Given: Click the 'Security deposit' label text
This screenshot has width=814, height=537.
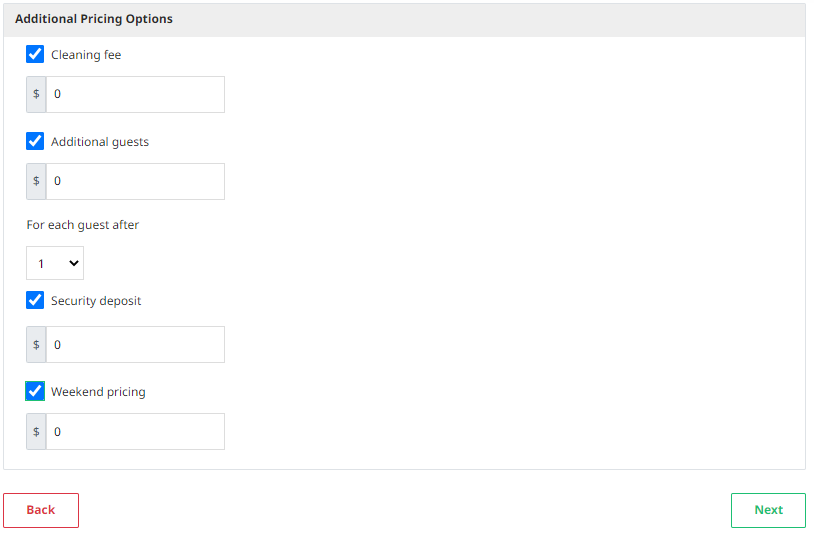Looking at the screenshot, I should point(96,301).
